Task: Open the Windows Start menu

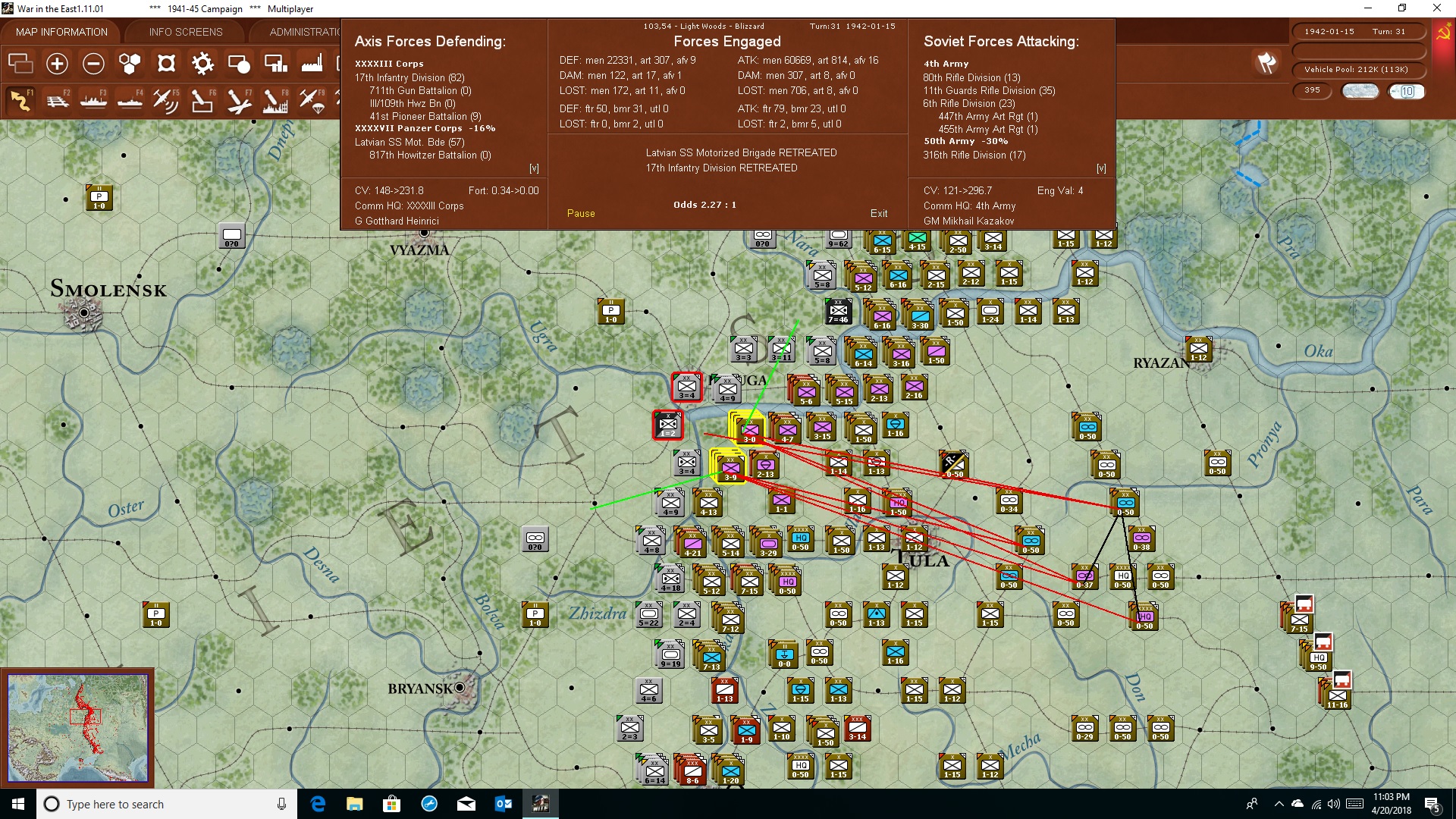Action: pyautogui.click(x=18, y=804)
